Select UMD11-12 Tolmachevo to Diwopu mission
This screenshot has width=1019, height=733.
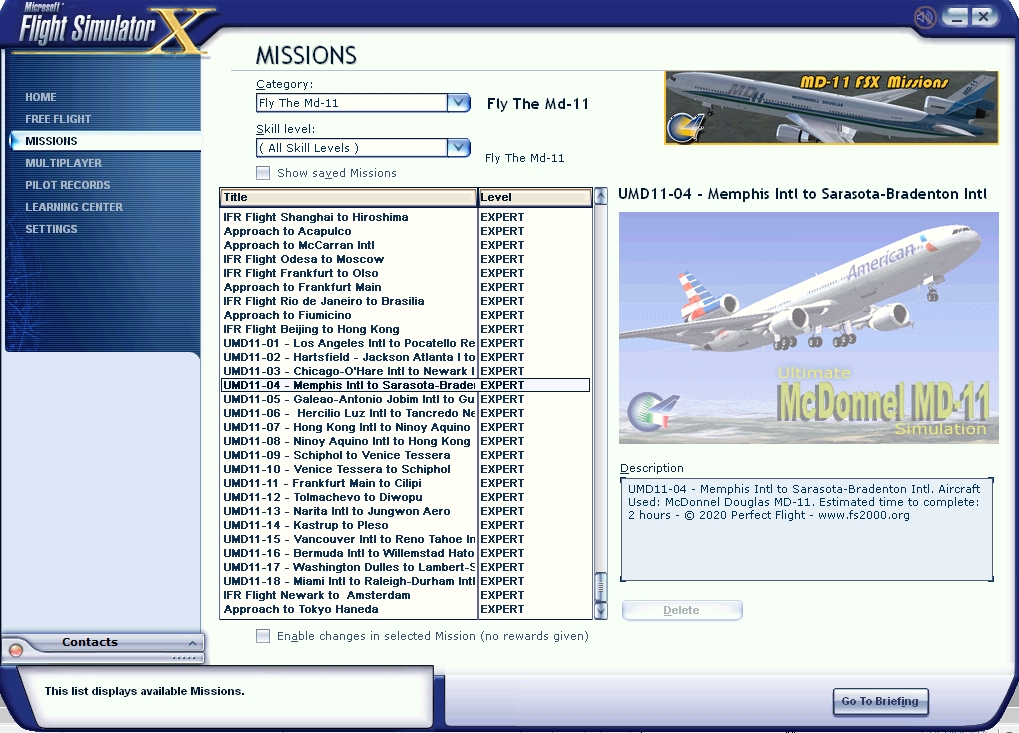coord(406,497)
